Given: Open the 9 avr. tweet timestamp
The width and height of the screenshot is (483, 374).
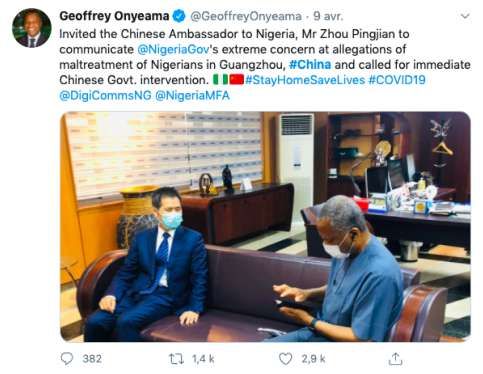Looking at the screenshot, I should point(328,16).
